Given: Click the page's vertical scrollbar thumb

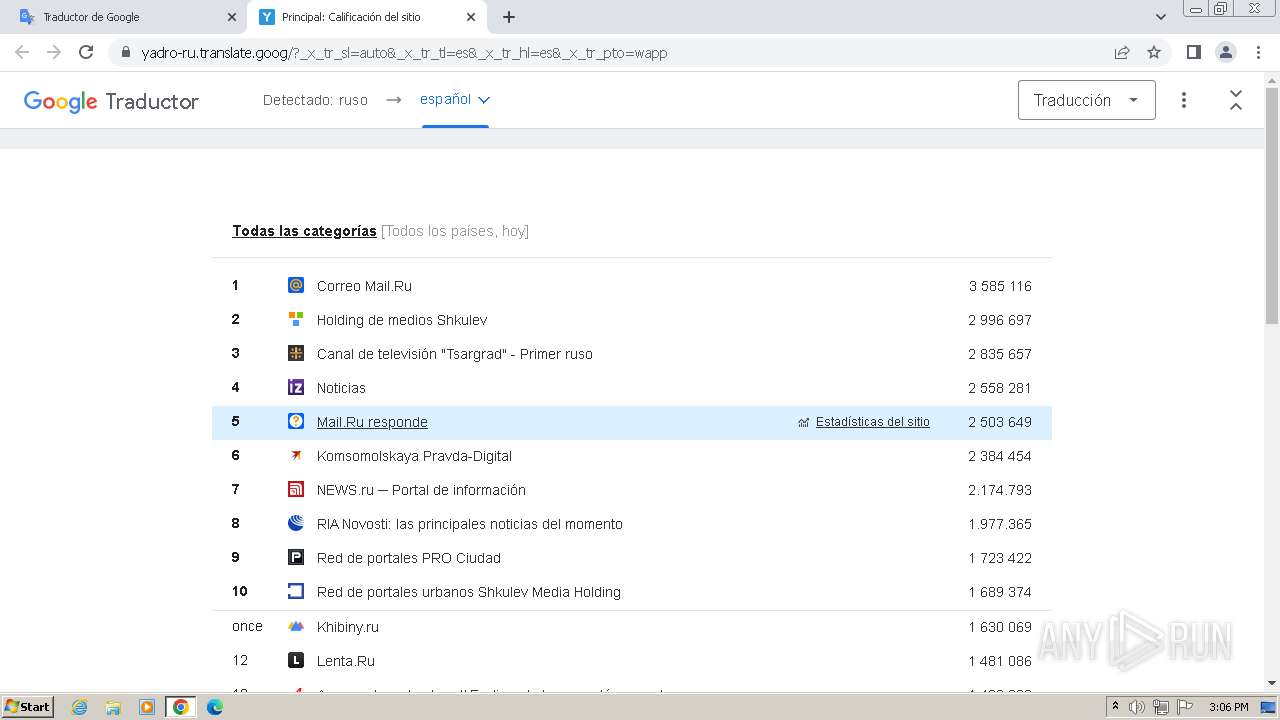Looking at the screenshot, I should (x=1272, y=206).
